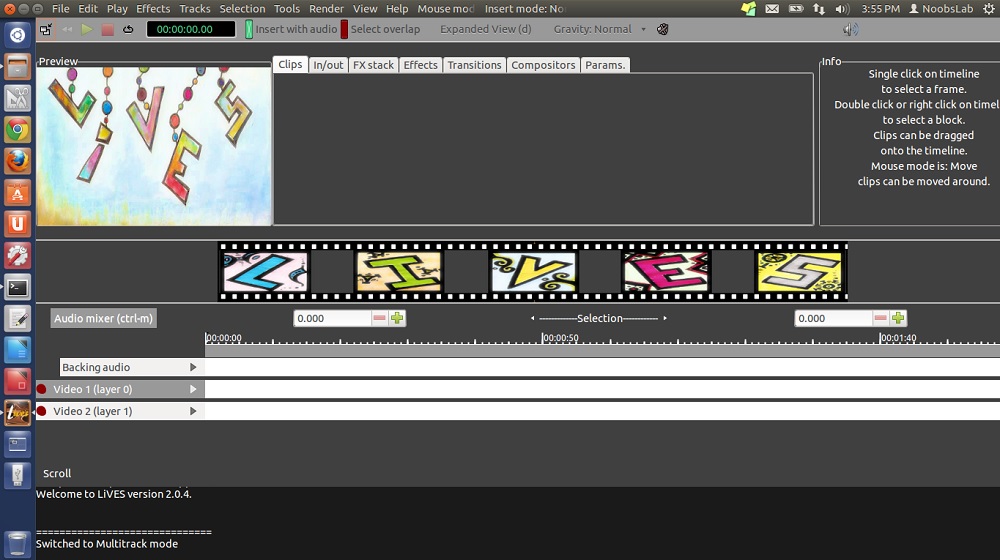Open the Edit menu
Image resolution: width=1000 pixels, height=560 pixels.
click(x=88, y=9)
